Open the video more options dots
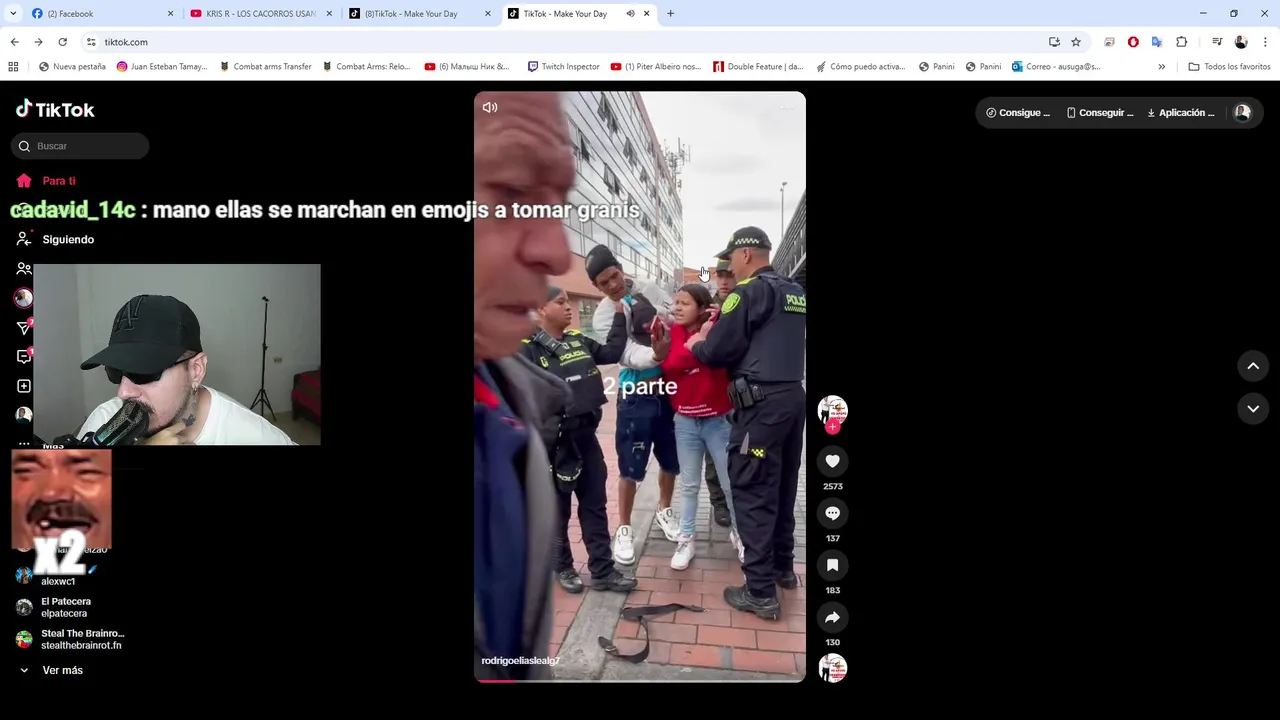 [787, 107]
